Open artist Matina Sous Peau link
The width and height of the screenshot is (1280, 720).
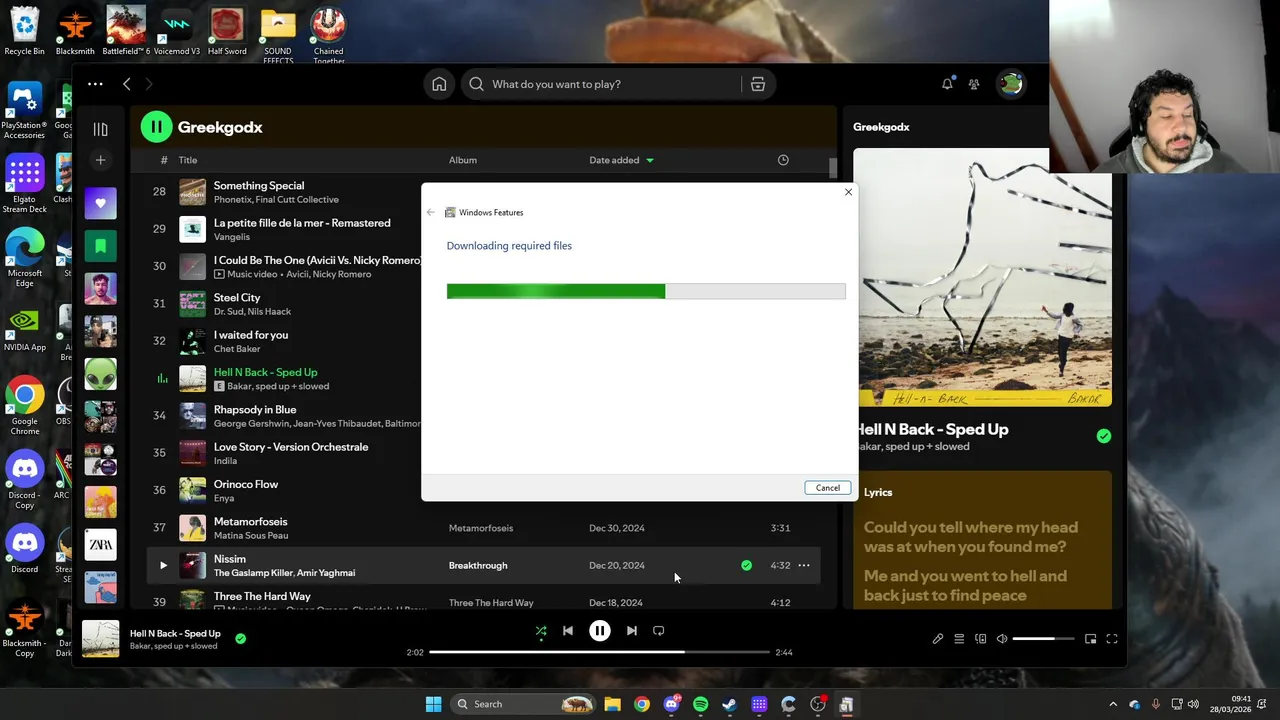pos(251,535)
